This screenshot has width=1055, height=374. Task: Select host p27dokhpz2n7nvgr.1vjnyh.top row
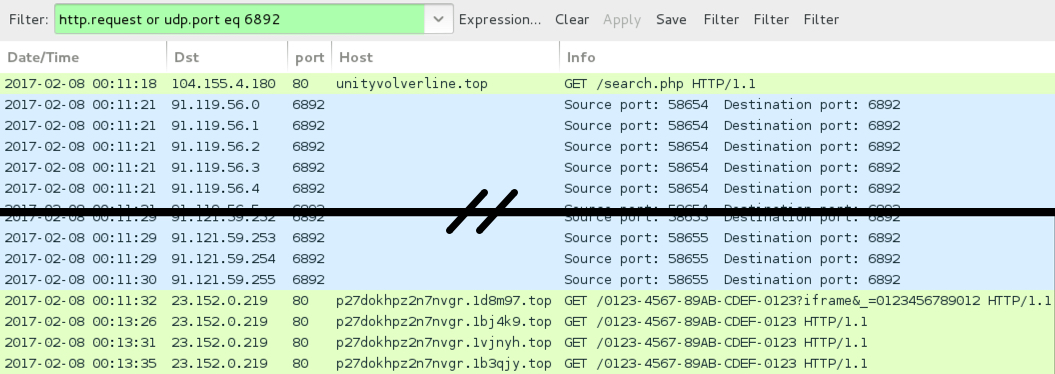[x=528, y=342]
